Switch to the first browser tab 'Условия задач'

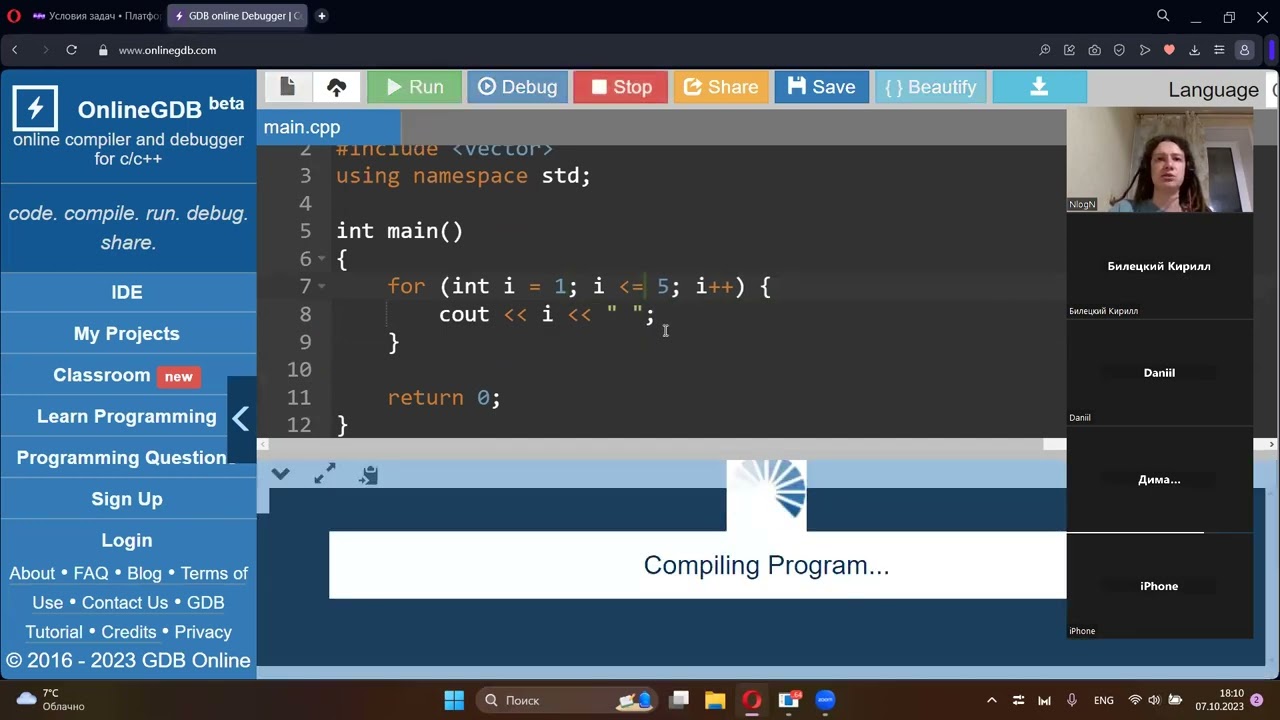[x=96, y=16]
